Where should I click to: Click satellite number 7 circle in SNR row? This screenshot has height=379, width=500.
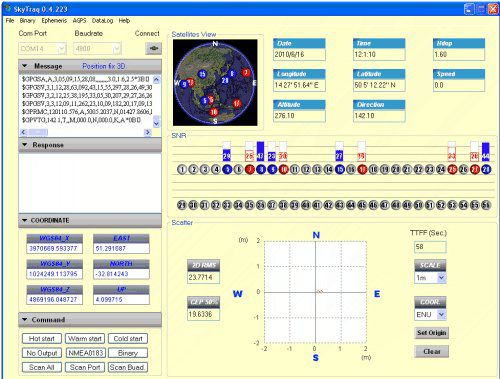coord(250,169)
